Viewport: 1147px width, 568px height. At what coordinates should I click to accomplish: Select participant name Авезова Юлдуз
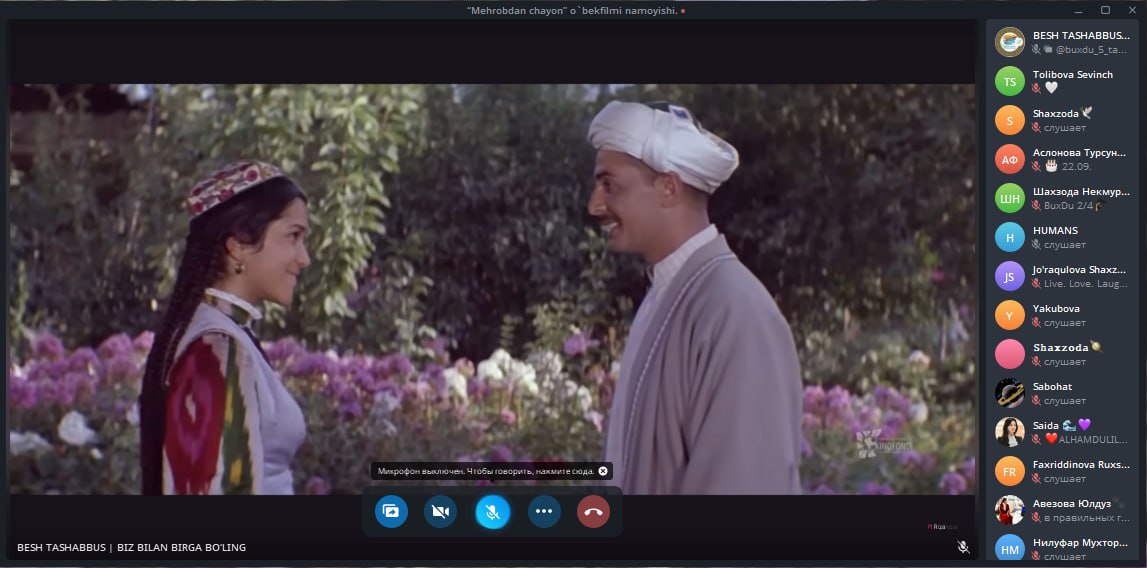pyautogui.click(x=1072, y=504)
